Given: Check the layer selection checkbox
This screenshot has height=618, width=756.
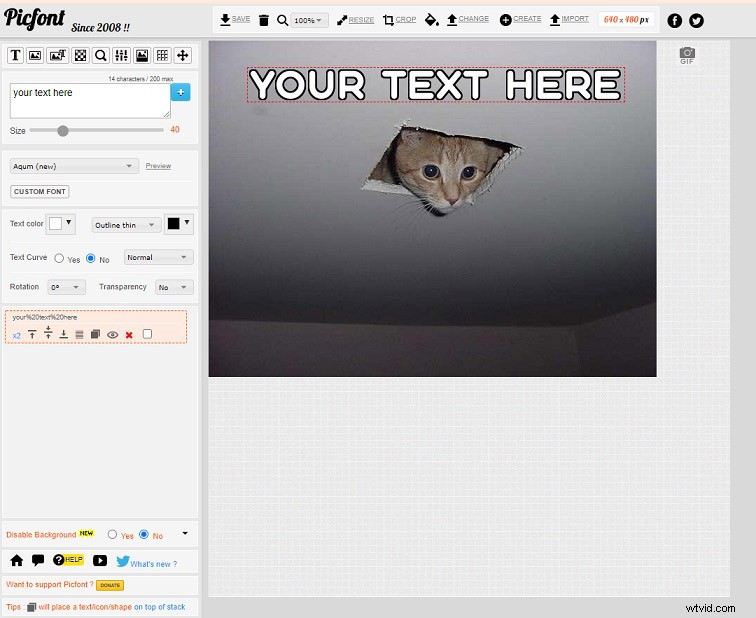Looking at the screenshot, I should pos(148,334).
